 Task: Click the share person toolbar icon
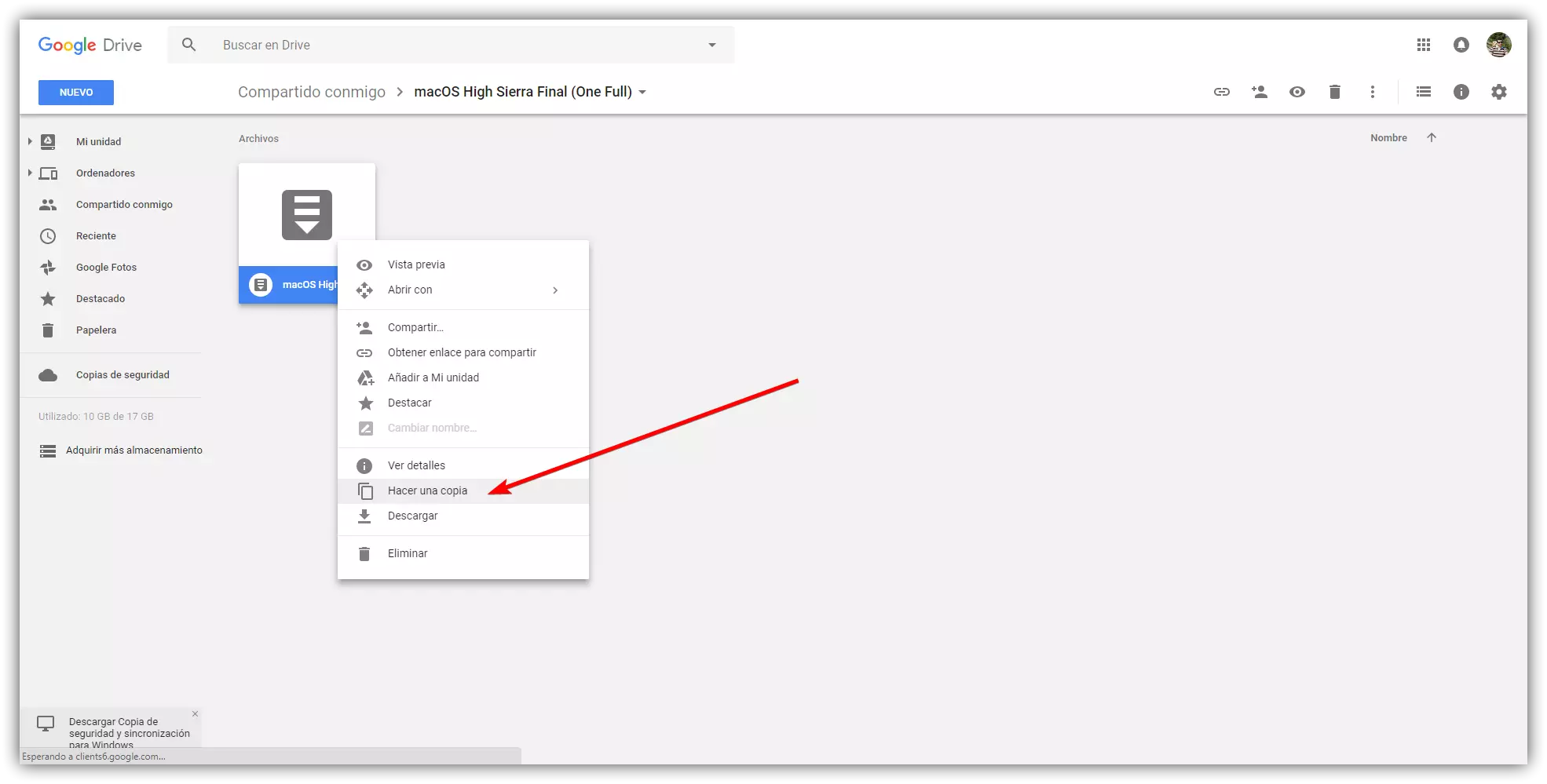[1260, 92]
